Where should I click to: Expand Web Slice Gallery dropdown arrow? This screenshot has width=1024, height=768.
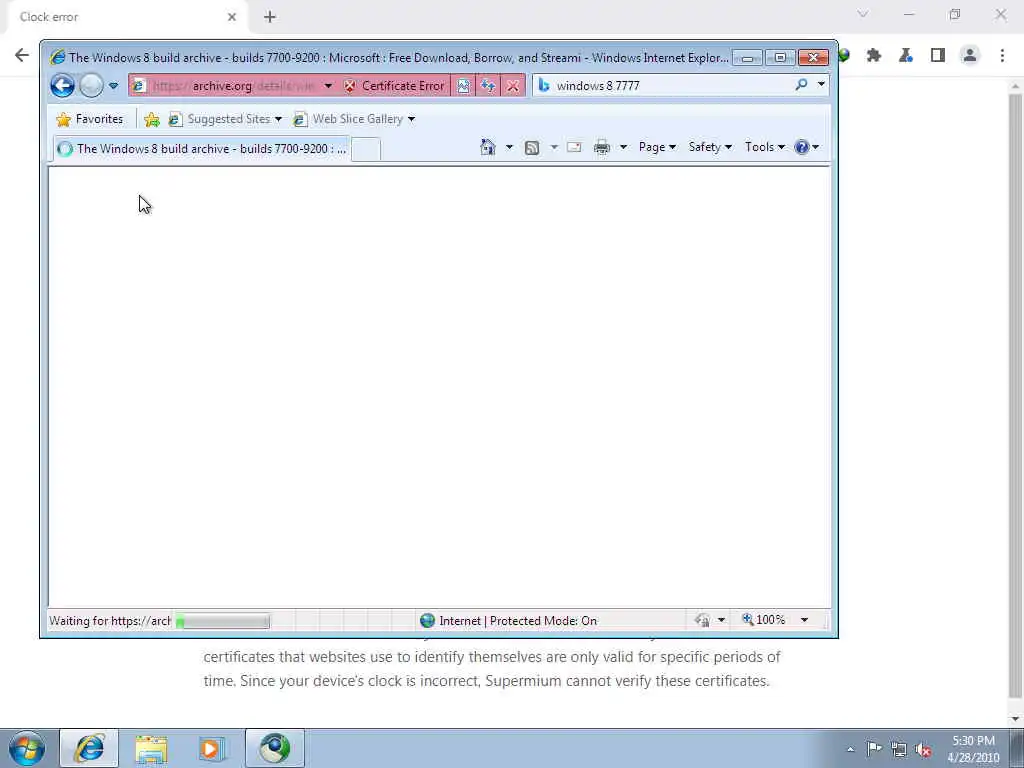click(411, 120)
